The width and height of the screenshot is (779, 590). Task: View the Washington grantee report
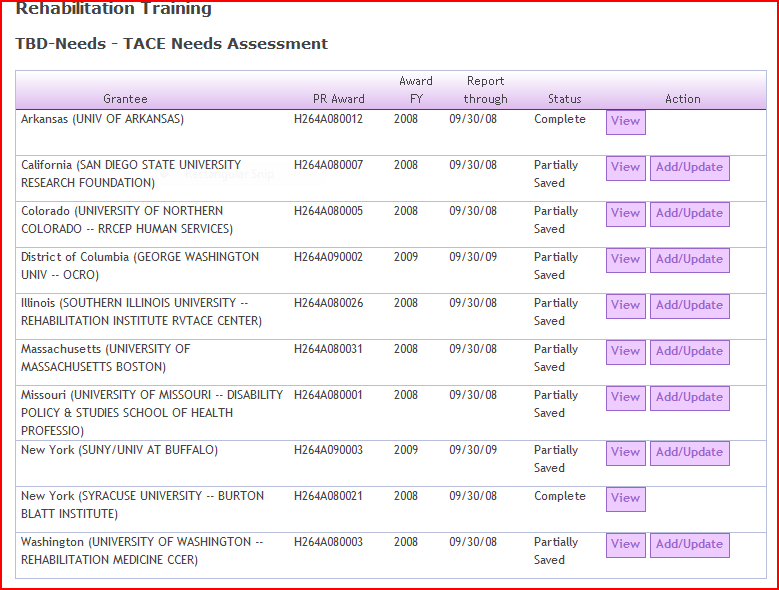pos(625,545)
